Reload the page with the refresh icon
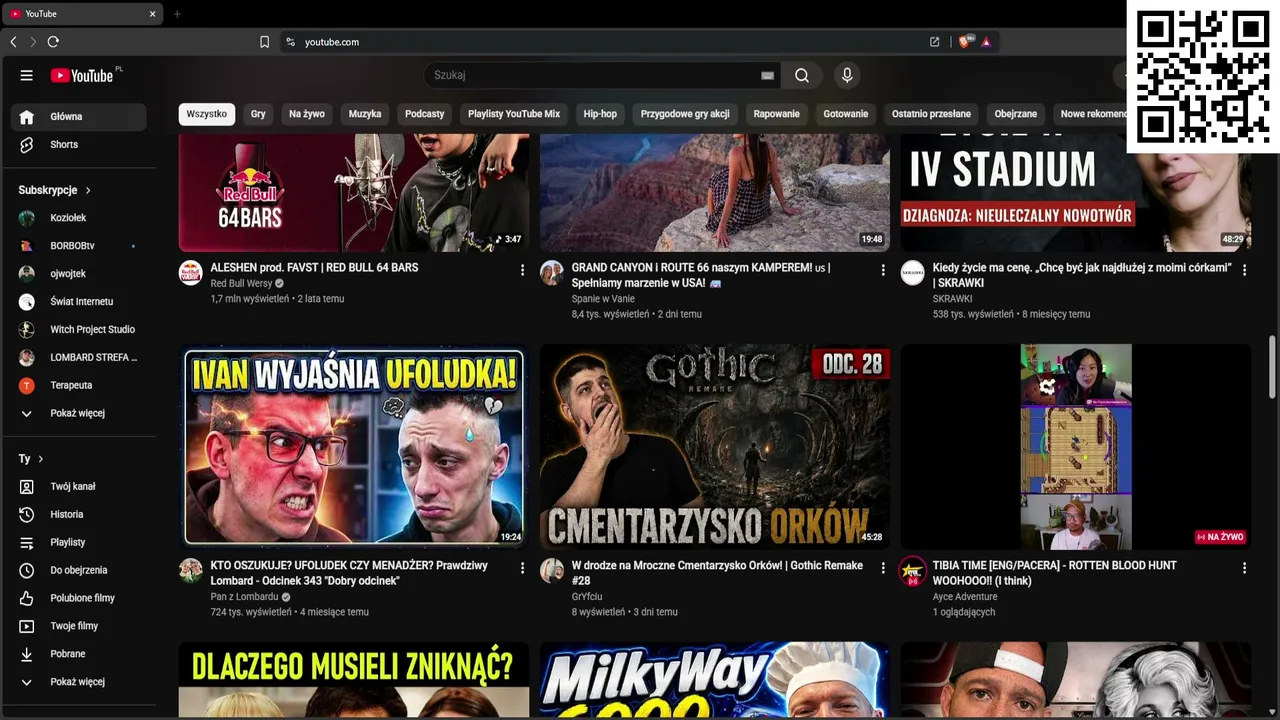The height and width of the screenshot is (720, 1280). pos(53,42)
